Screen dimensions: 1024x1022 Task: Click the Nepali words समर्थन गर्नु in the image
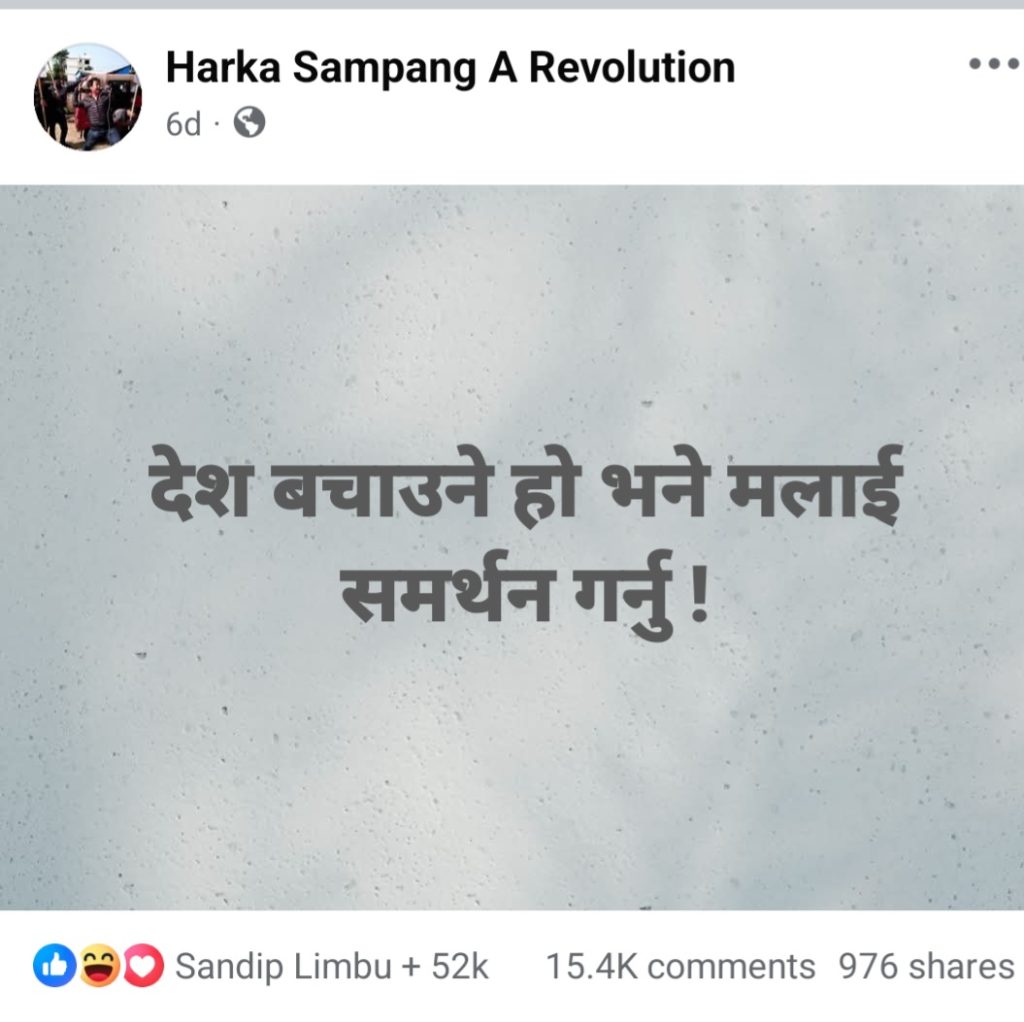507,594
